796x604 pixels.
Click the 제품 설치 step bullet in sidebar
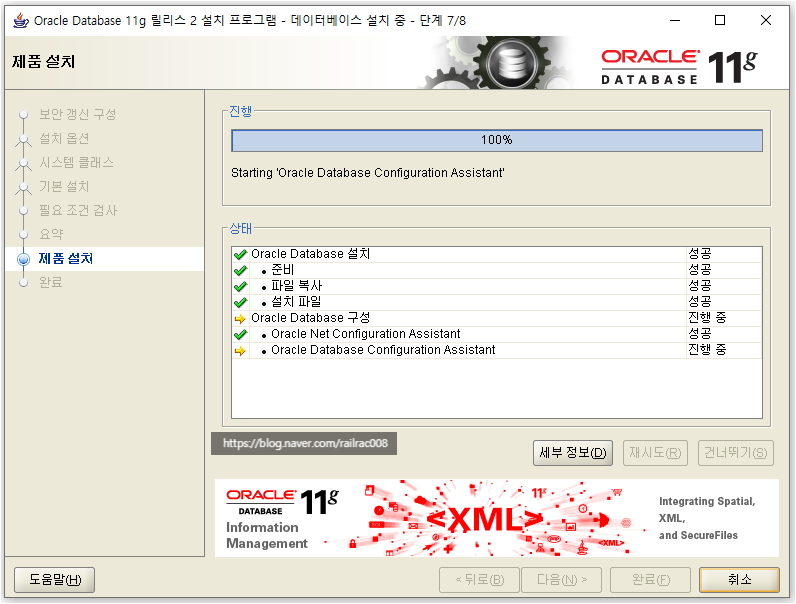coord(23,259)
